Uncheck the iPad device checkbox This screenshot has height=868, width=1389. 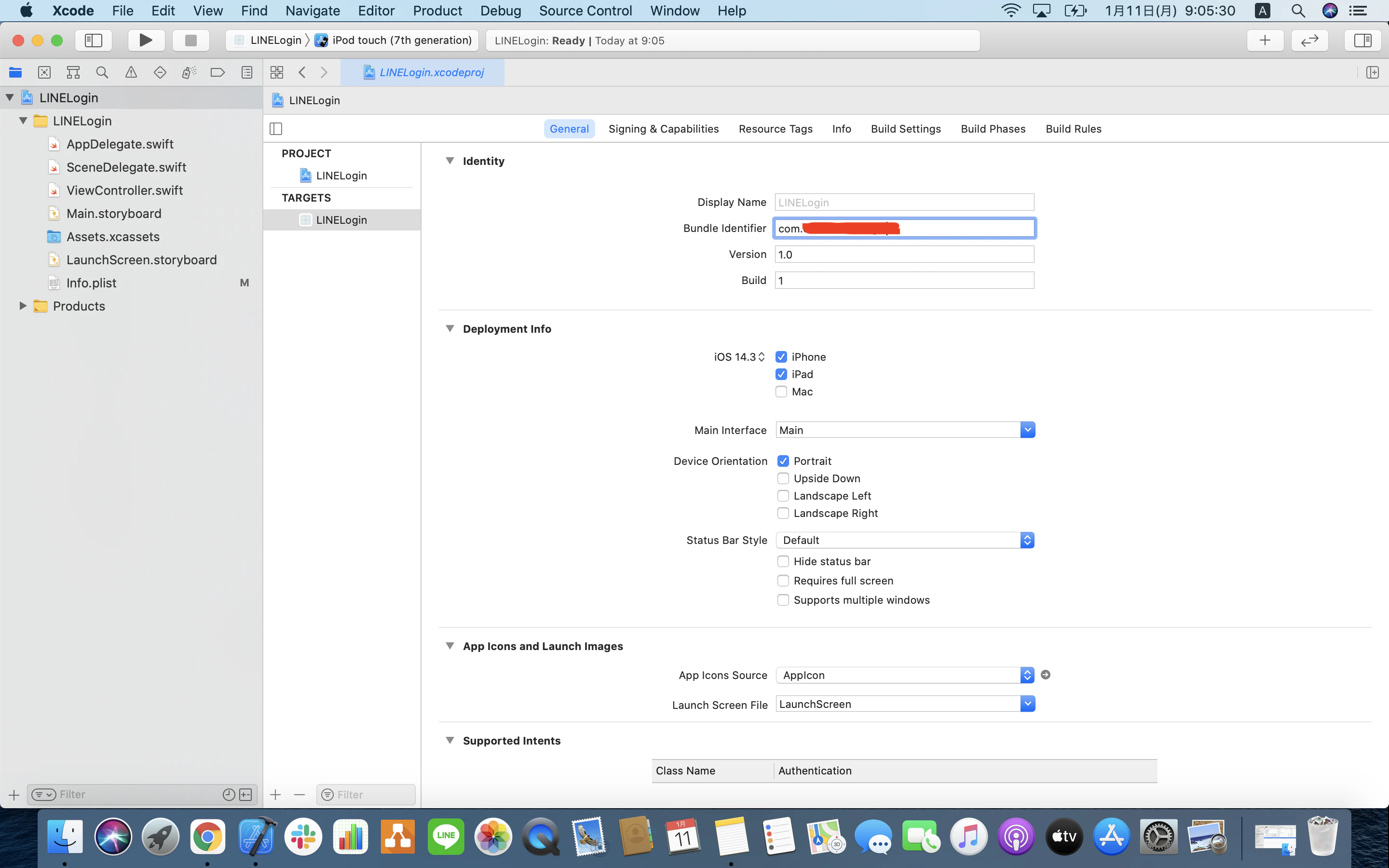[781, 374]
